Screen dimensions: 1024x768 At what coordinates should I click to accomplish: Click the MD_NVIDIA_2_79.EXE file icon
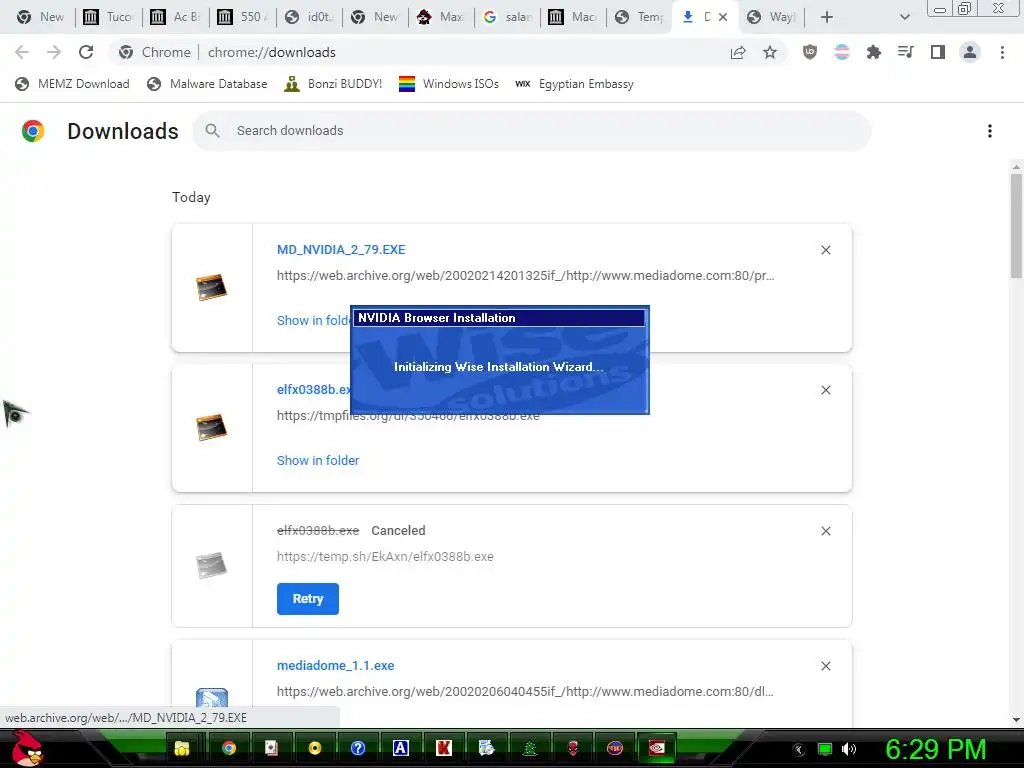click(212, 287)
